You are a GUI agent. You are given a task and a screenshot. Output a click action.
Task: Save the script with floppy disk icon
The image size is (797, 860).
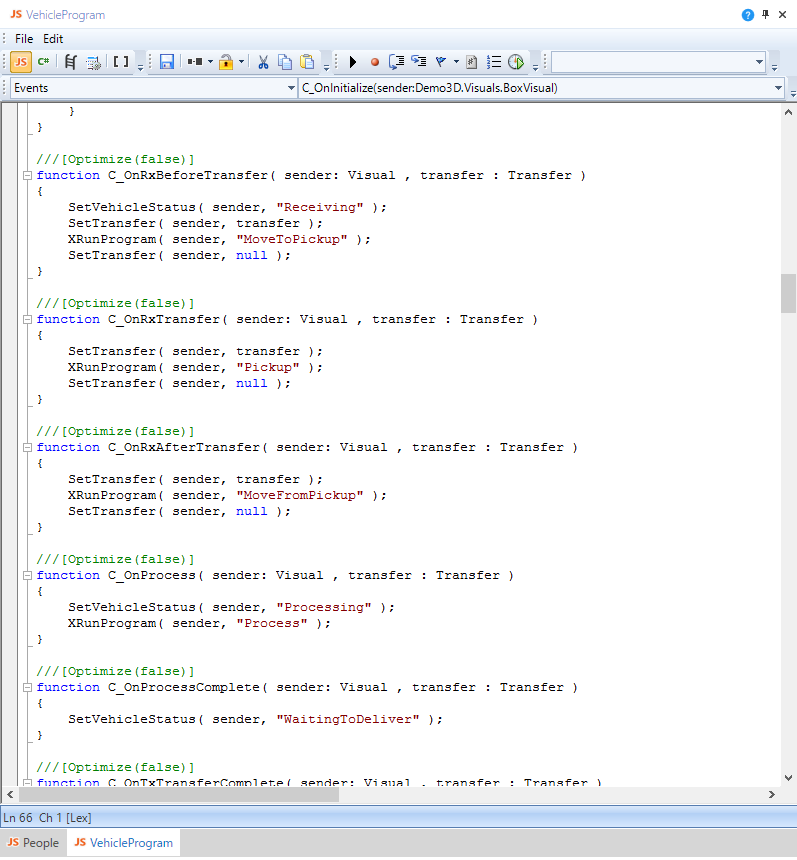(x=167, y=62)
